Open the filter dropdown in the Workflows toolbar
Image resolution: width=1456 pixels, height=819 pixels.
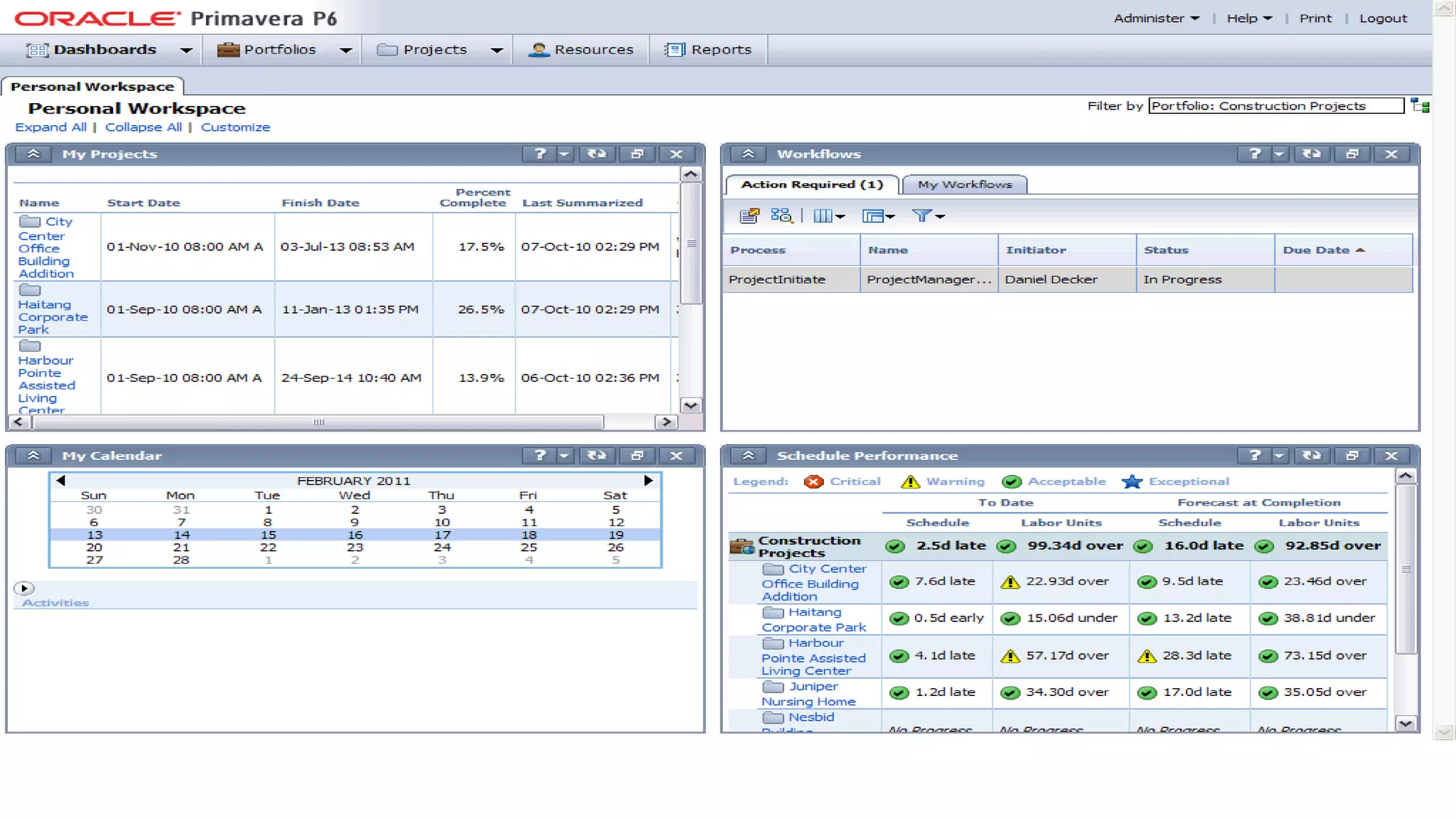click(x=928, y=215)
